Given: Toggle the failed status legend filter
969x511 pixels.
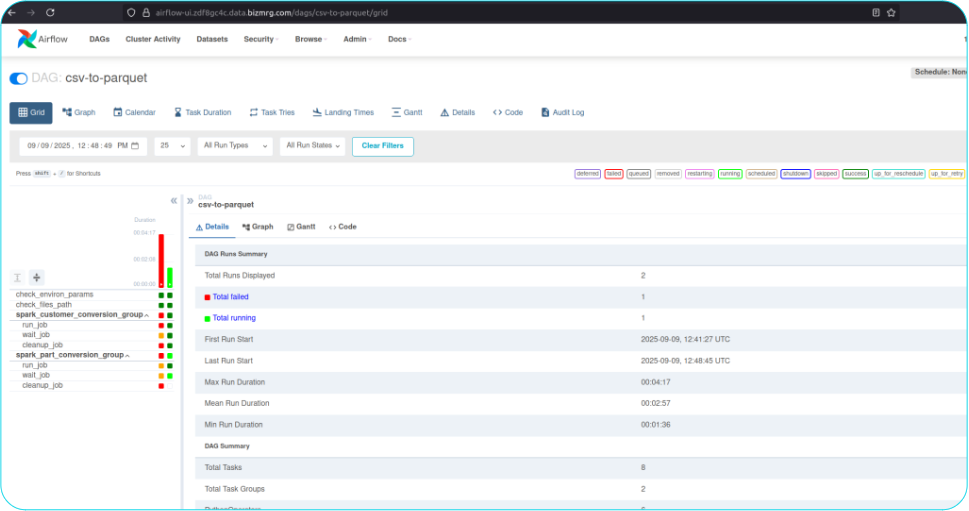Looking at the screenshot, I should (614, 173).
